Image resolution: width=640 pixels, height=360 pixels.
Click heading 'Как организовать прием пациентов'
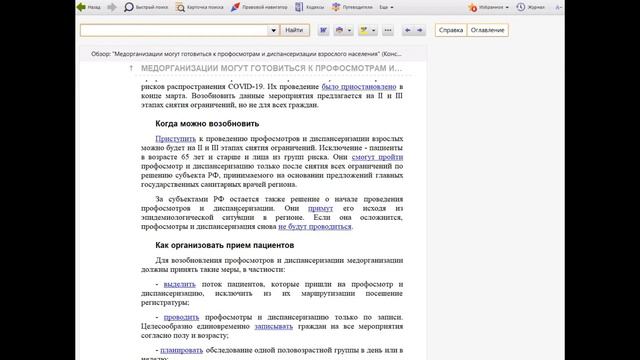(224, 245)
